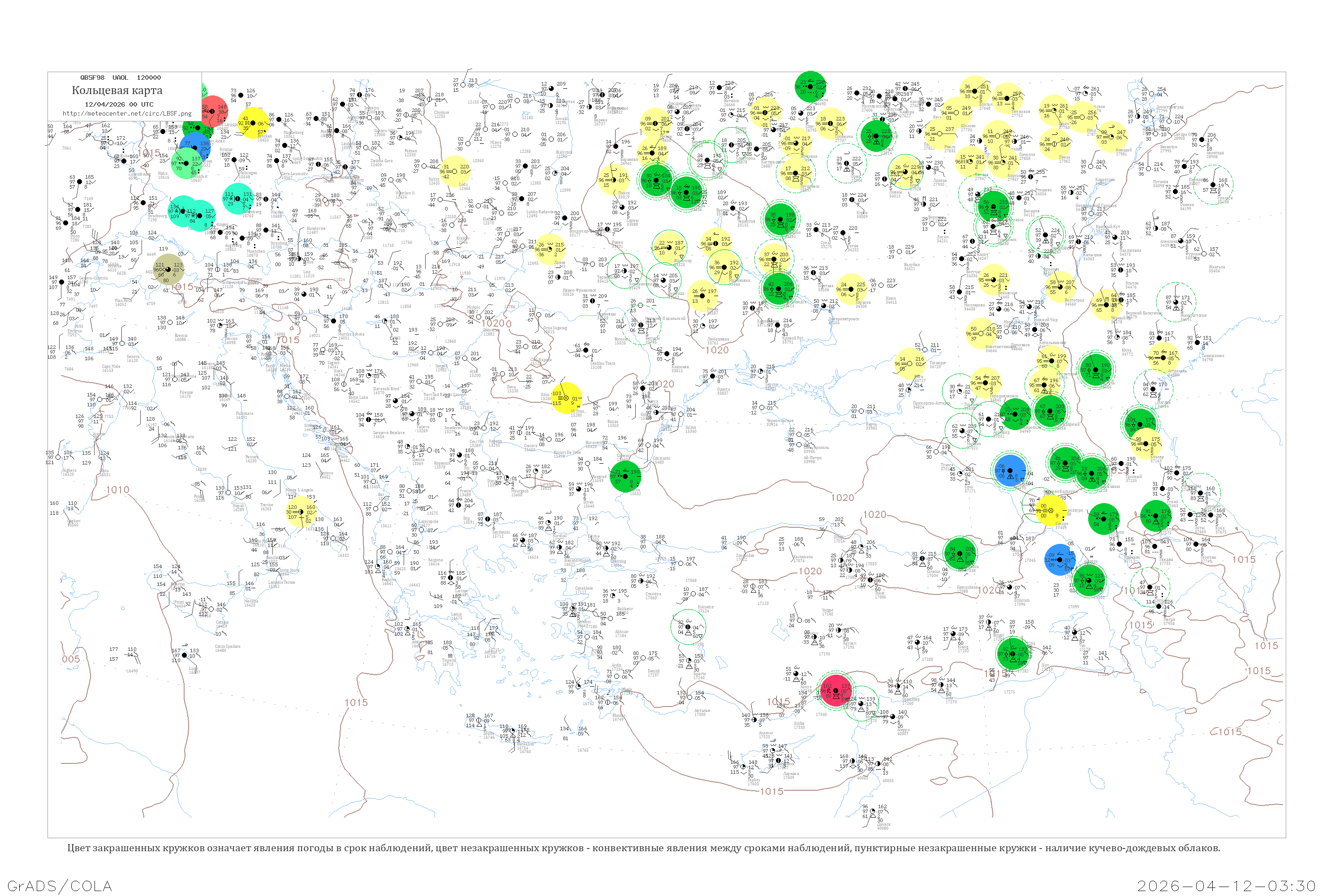Viewport: 1344px width, 896px height.
Task: Click the green circle at Trabzon station
Action: tap(960, 553)
